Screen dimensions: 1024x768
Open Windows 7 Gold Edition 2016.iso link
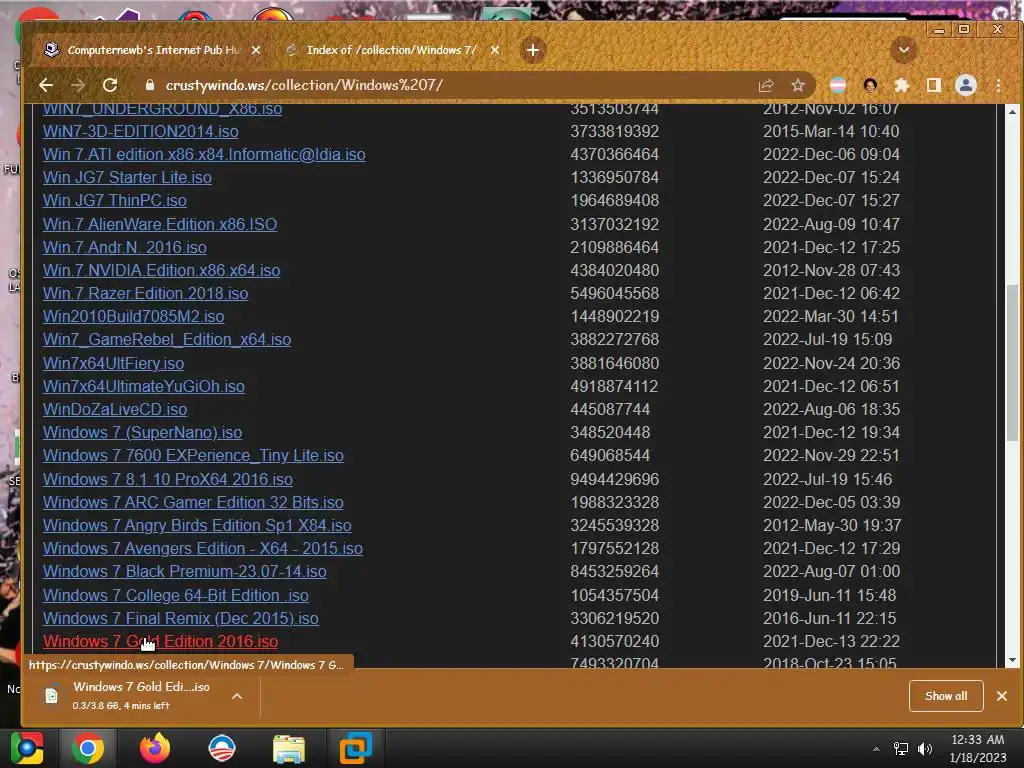(161, 642)
